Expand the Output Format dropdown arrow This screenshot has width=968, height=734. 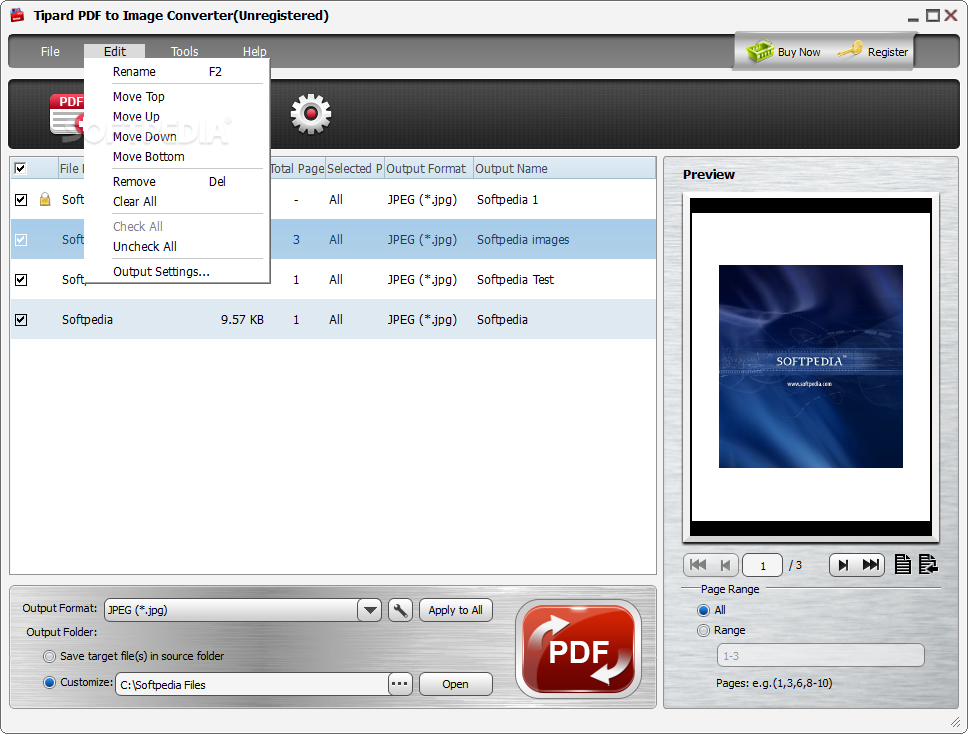[x=370, y=611]
